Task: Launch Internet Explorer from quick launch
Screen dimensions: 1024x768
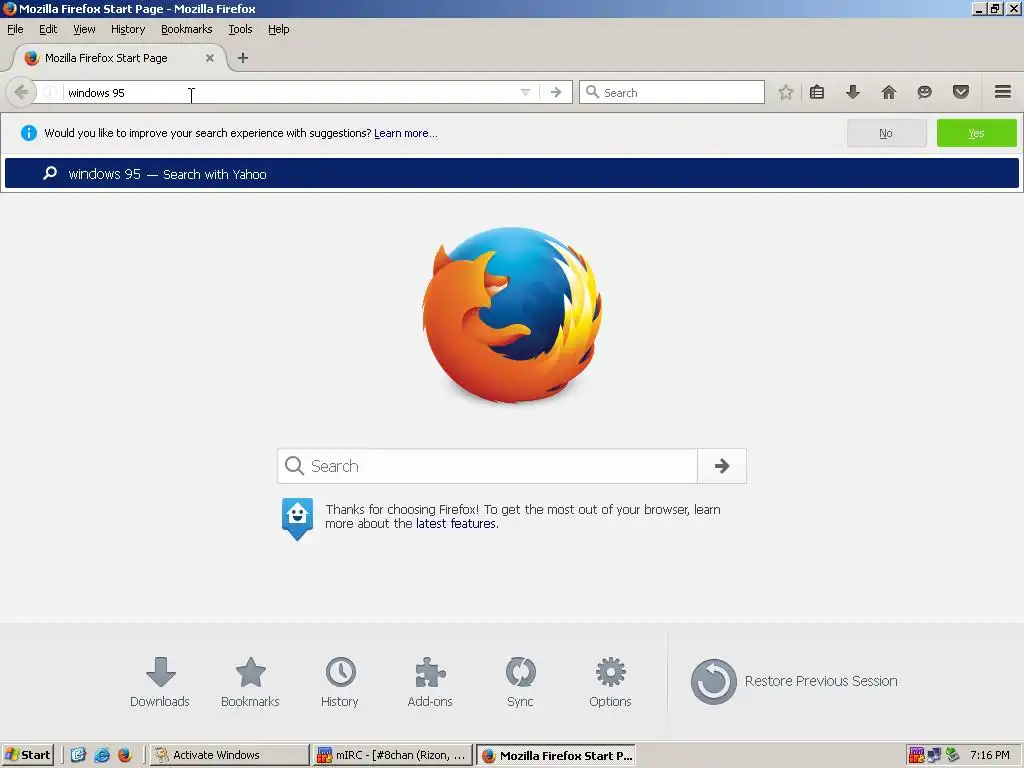Action: point(102,755)
